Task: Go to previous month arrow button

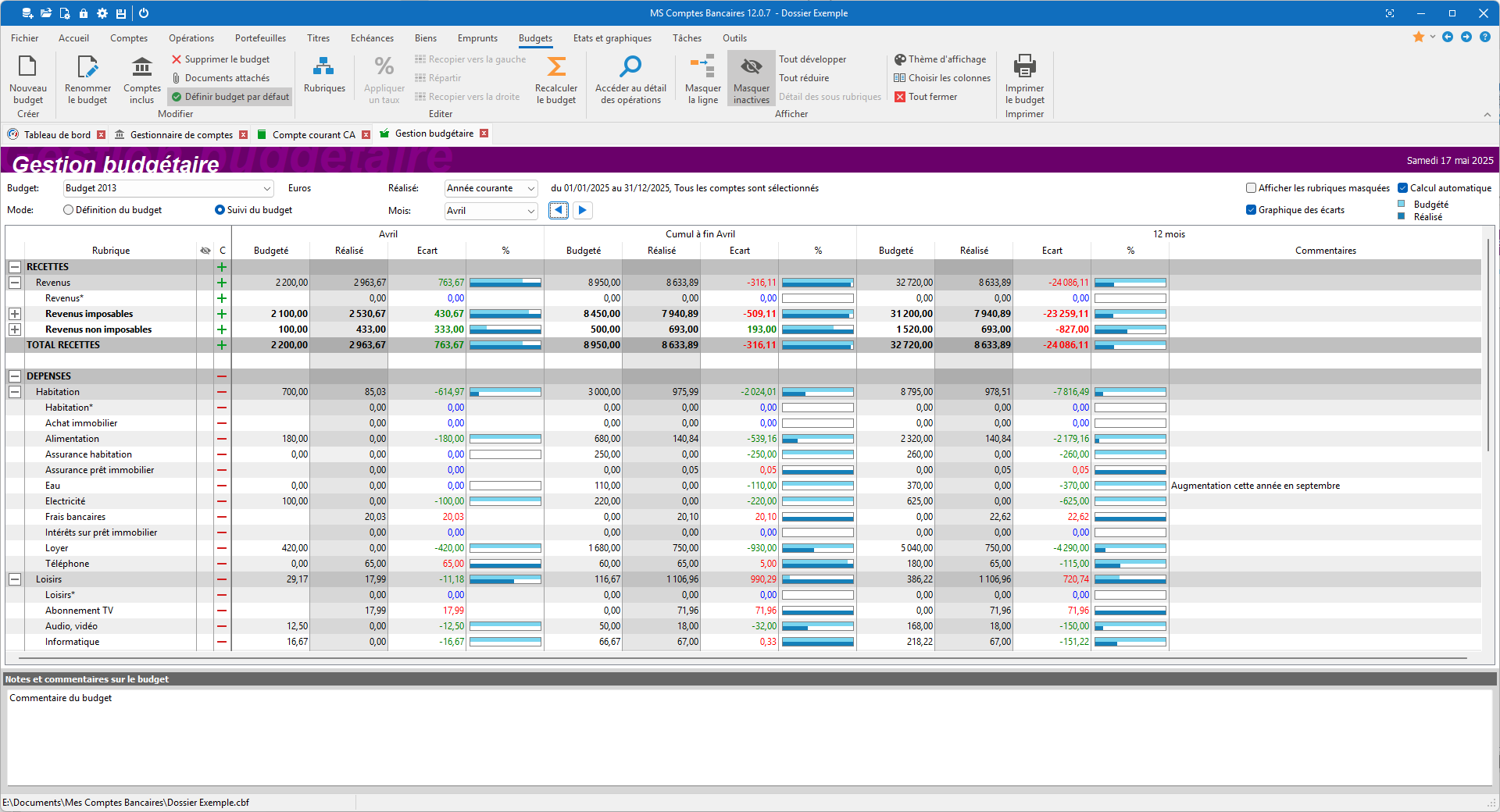Action: pyautogui.click(x=559, y=210)
